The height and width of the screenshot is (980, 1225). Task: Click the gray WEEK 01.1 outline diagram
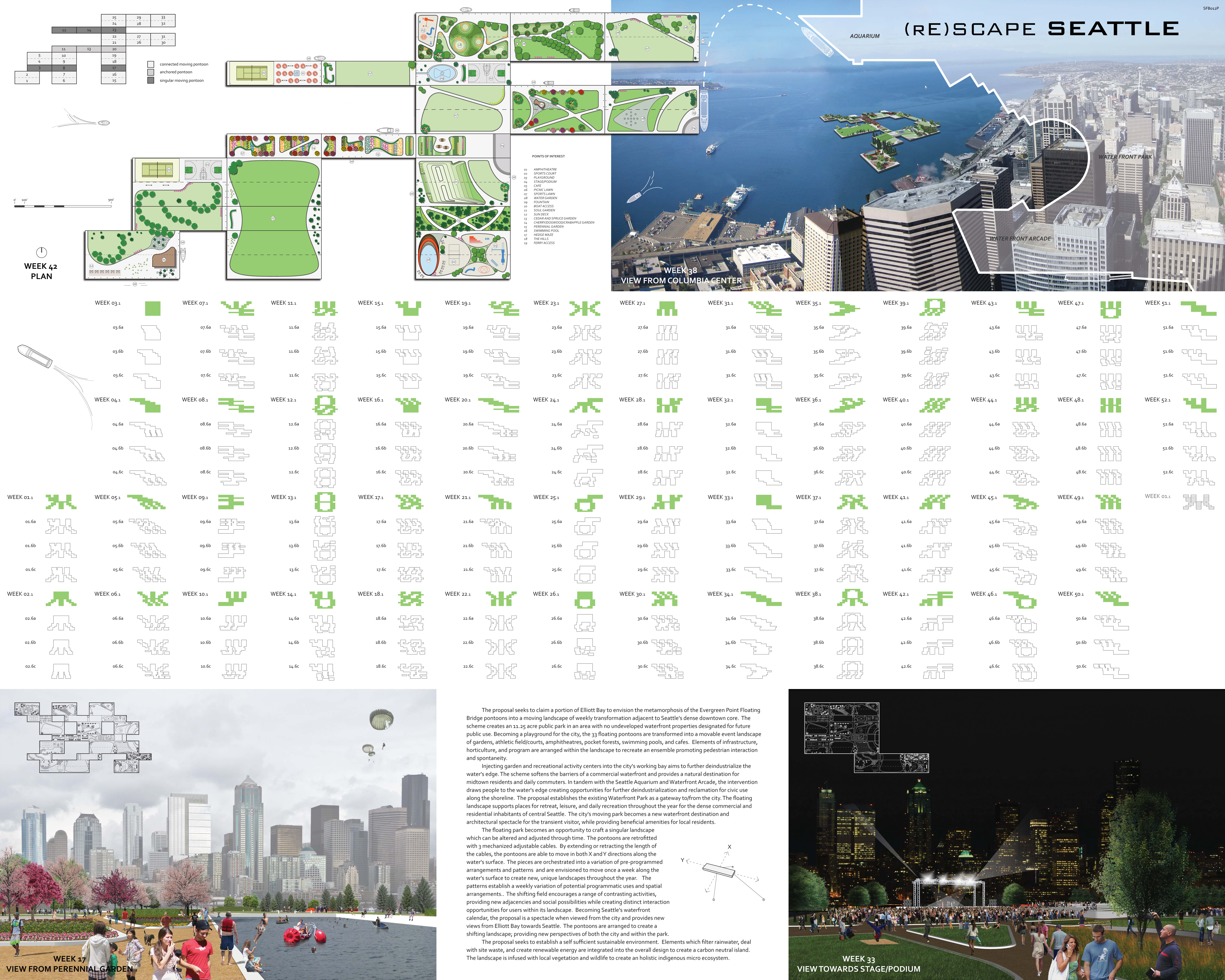click(1198, 502)
